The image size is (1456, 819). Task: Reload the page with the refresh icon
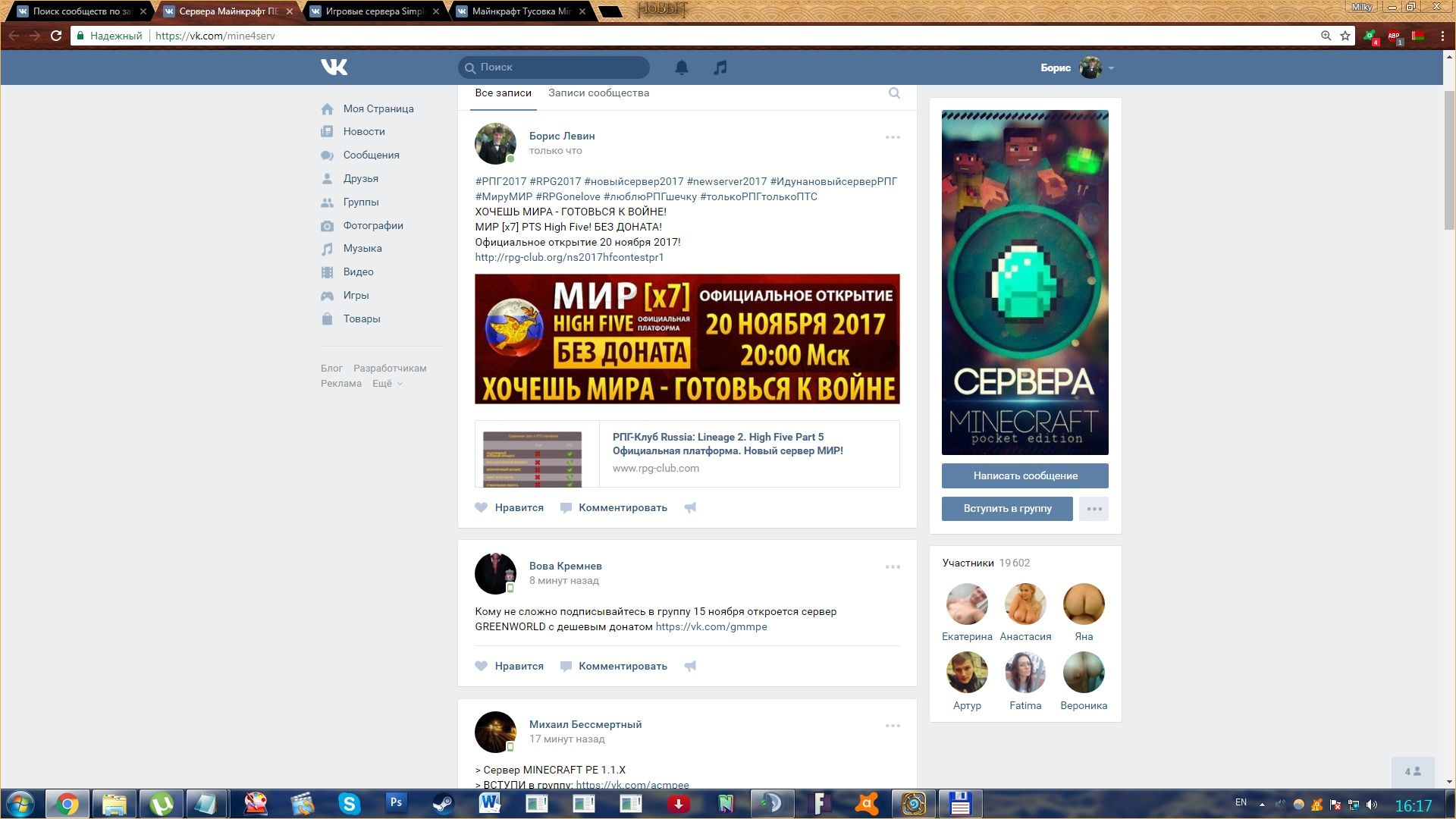(x=56, y=36)
